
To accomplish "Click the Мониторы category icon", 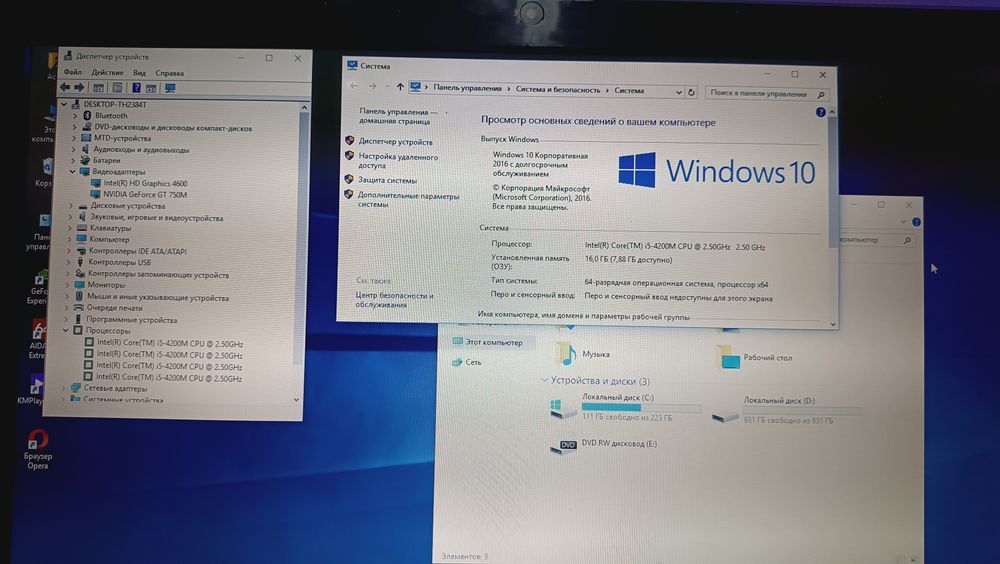I will [80, 285].
